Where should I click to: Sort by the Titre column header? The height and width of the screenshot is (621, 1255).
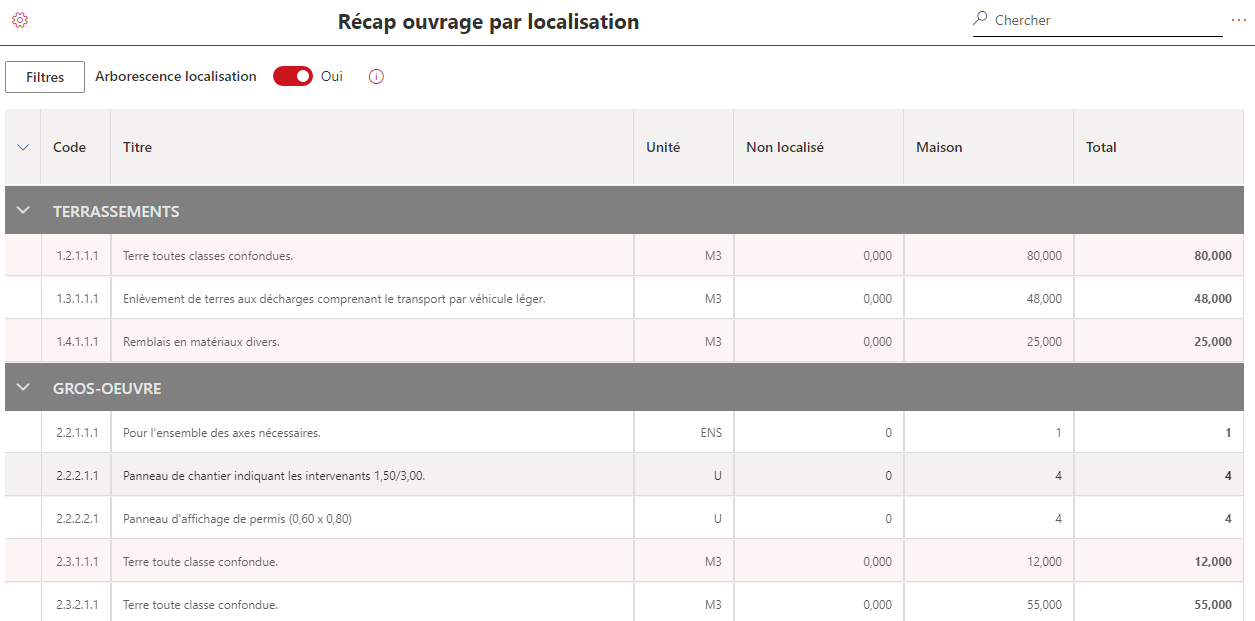point(137,147)
